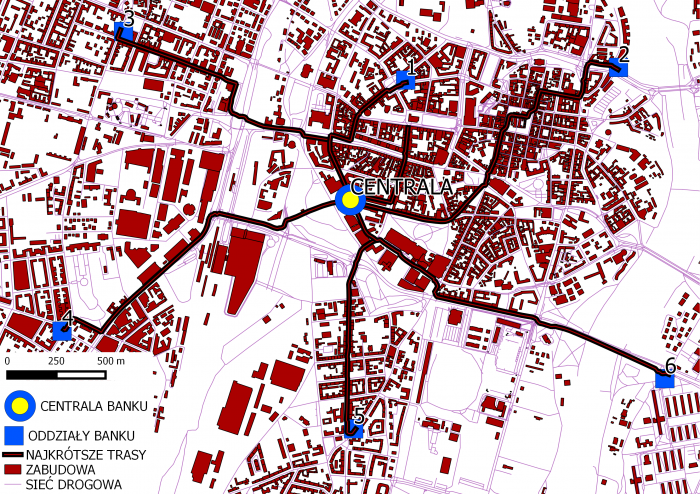Click the 'CENTRALA BANKU' legend text
This screenshot has height=494, width=700.
pos(94,406)
